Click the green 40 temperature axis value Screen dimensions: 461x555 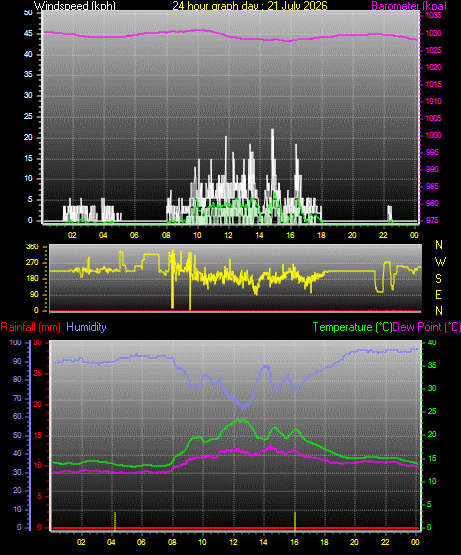(432, 343)
